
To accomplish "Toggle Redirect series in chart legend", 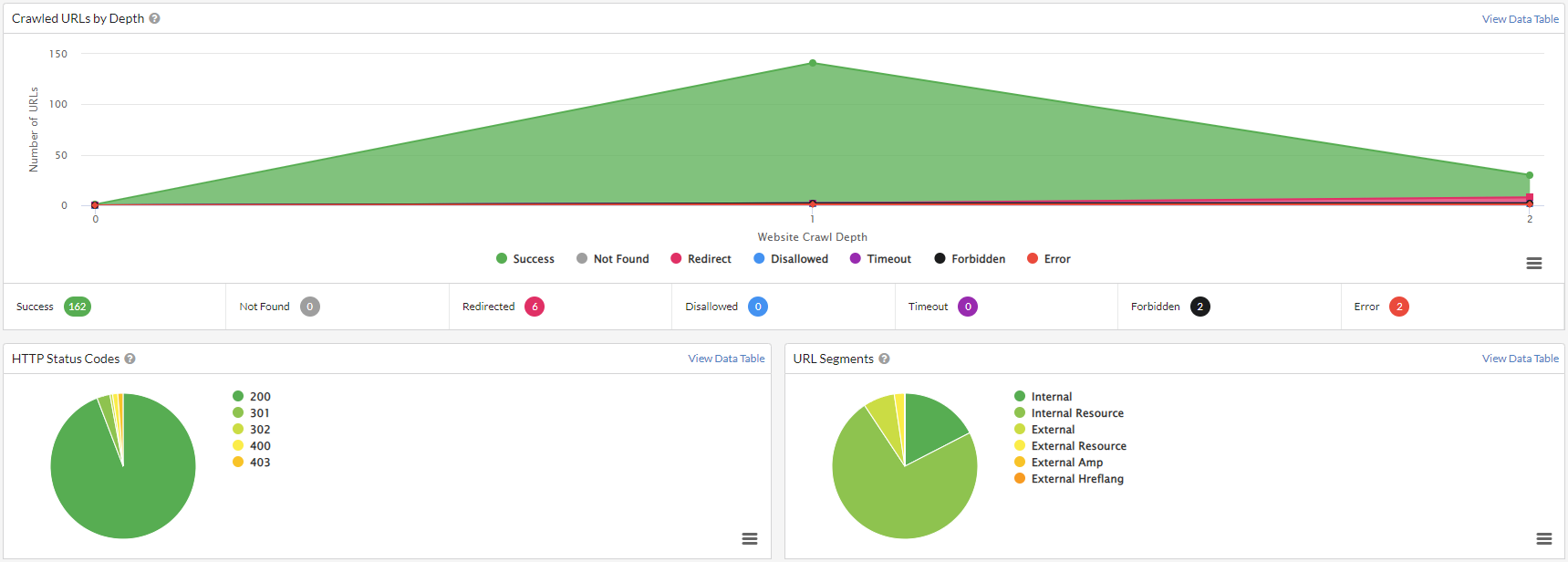I will click(x=701, y=259).
